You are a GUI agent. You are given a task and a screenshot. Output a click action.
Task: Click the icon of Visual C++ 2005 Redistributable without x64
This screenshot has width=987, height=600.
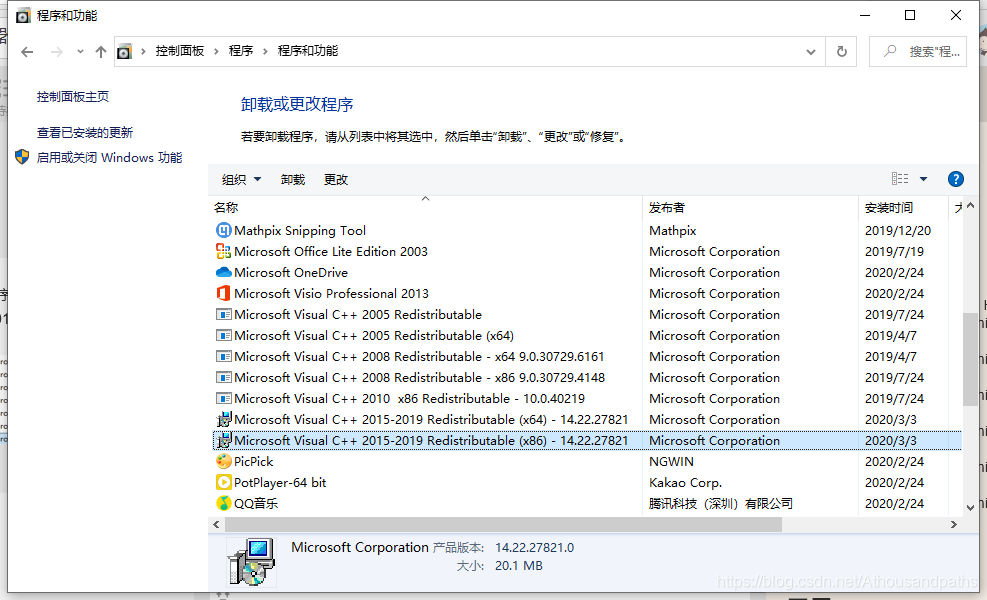click(x=223, y=314)
